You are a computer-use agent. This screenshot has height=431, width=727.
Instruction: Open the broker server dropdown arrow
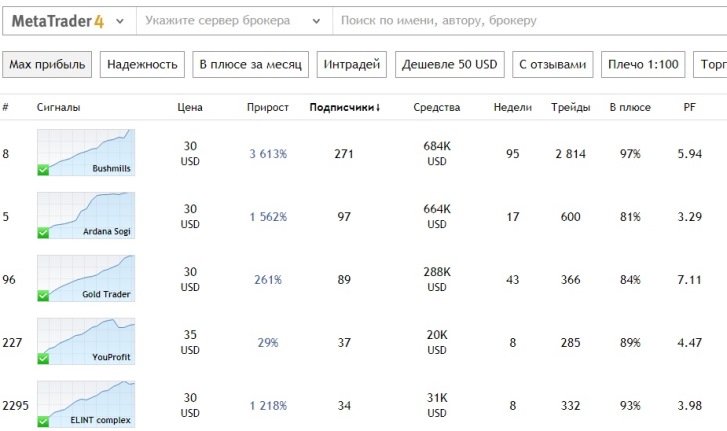(319, 20)
